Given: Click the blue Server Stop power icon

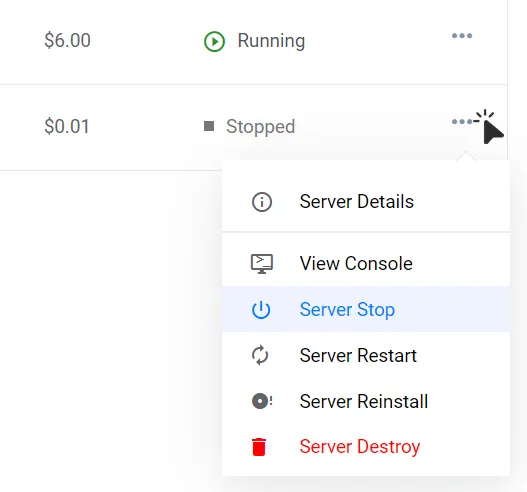Looking at the screenshot, I should 261,310.
